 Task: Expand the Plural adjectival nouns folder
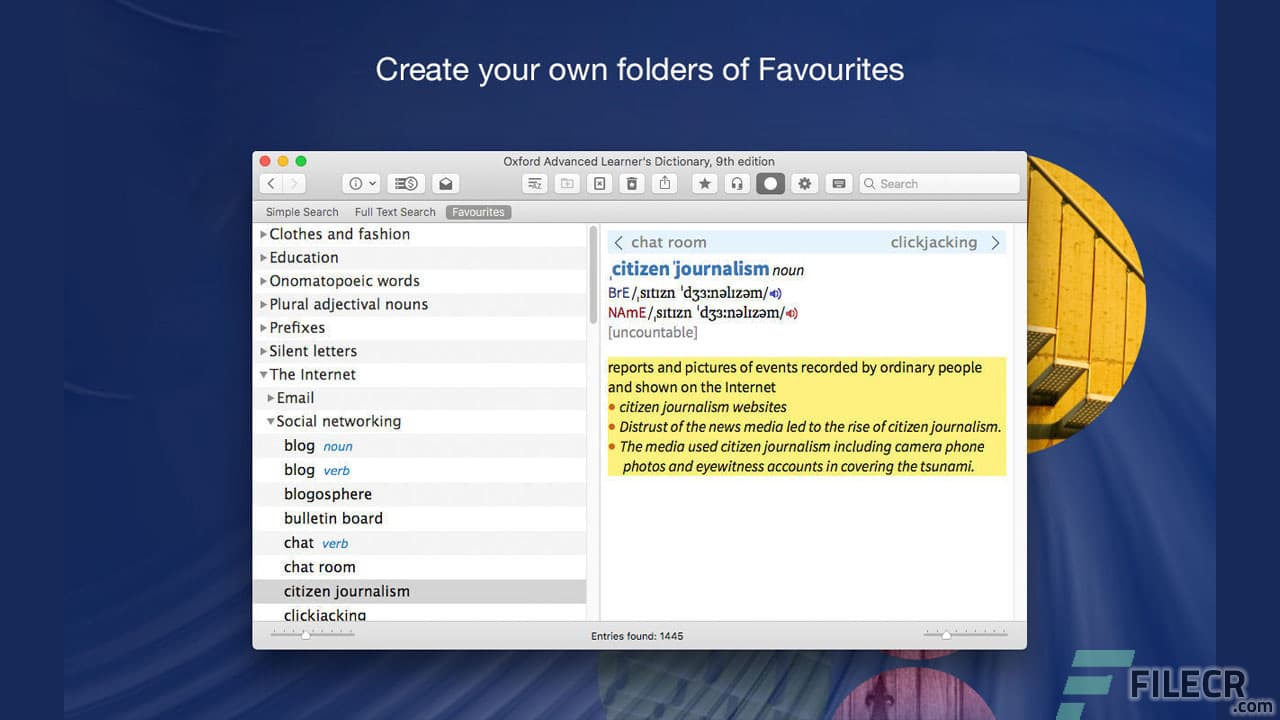coord(263,304)
